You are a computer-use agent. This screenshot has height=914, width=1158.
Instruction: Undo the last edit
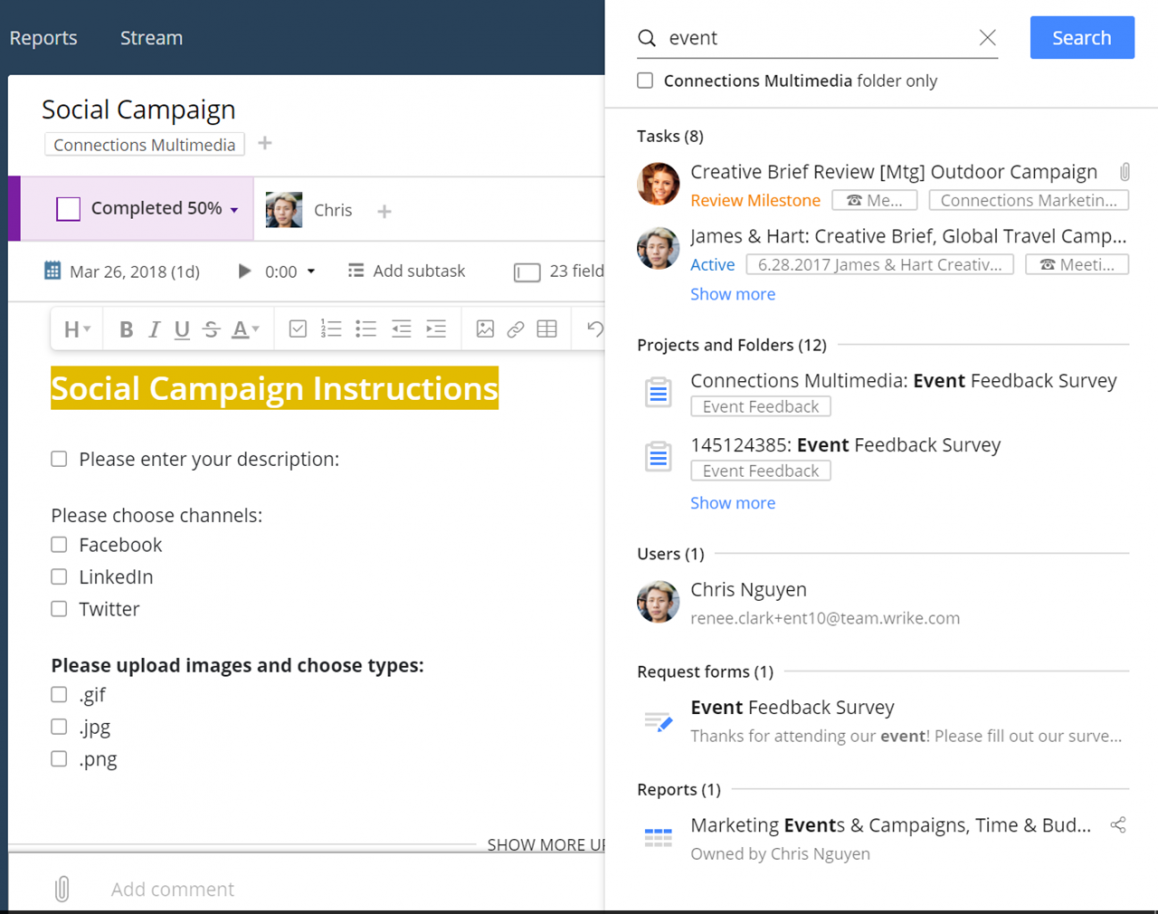click(x=595, y=329)
